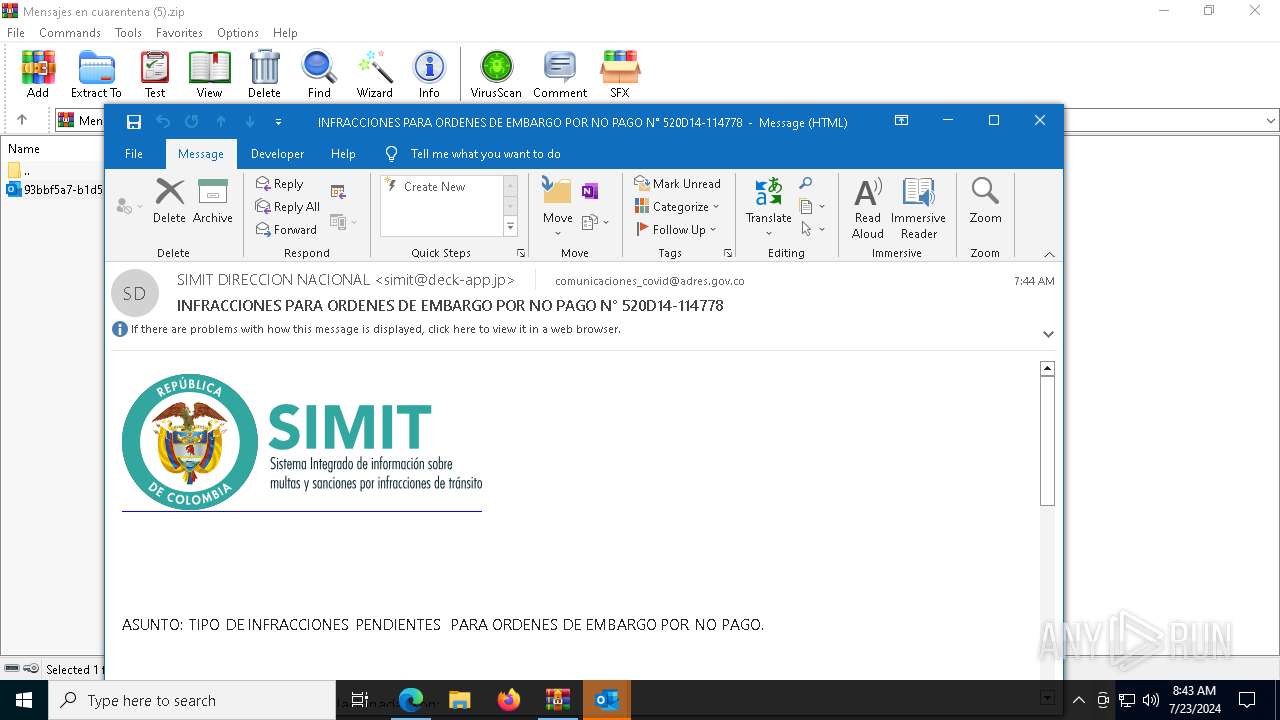Open WinRAR Commands menu
The width and height of the screenshot is (1280, 720).
coord(70,33)
